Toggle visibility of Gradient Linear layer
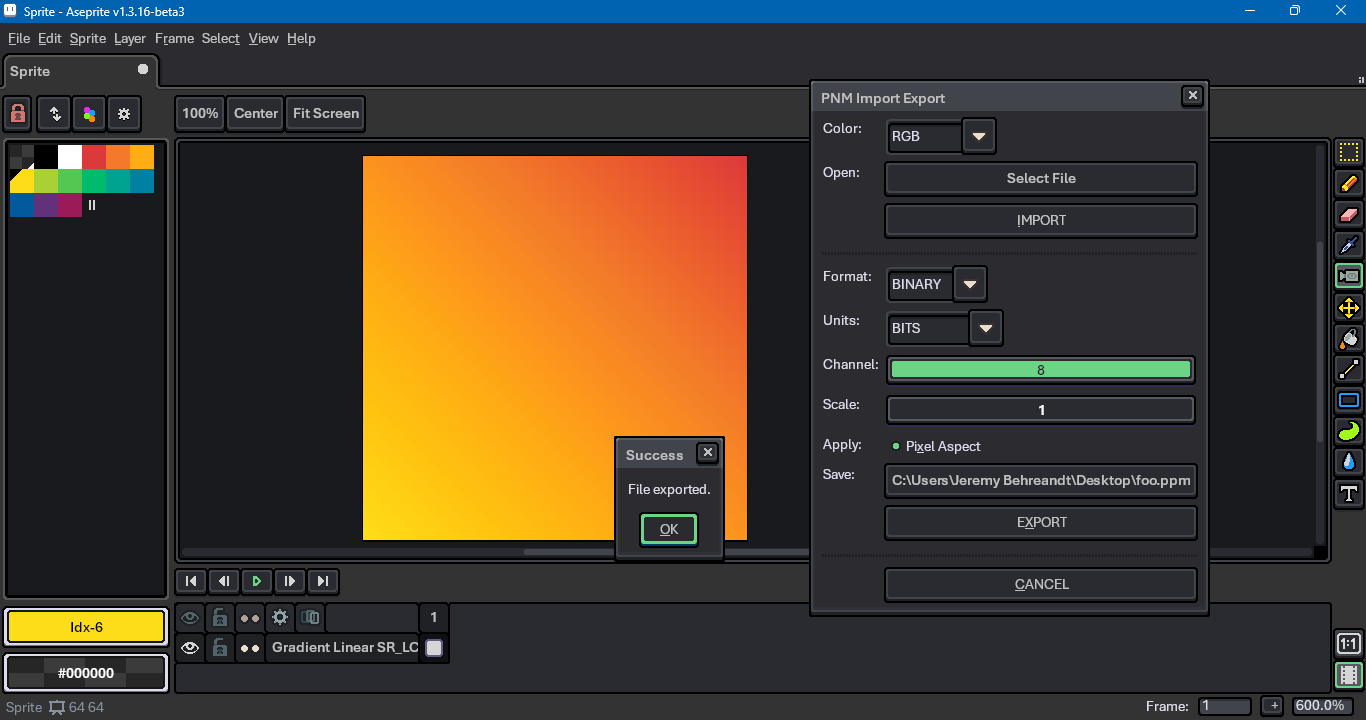Image resolution: width=1366 pixels, height=720 pixels. (x=190, y=648)
